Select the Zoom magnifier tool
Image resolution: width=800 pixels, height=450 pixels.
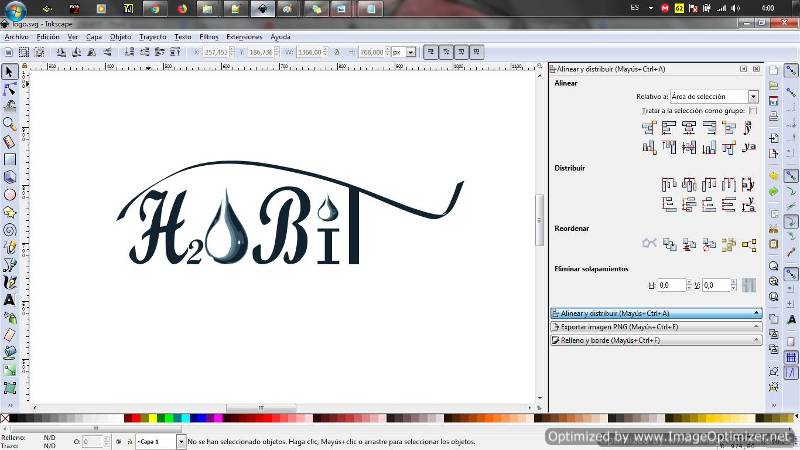click(x=9, y=124)
